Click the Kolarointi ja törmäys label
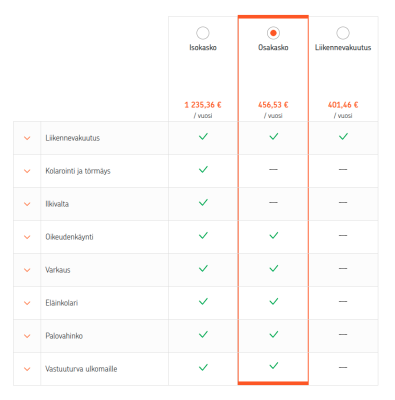This screenshot has height=400, width=395. (x=78, y=171)
